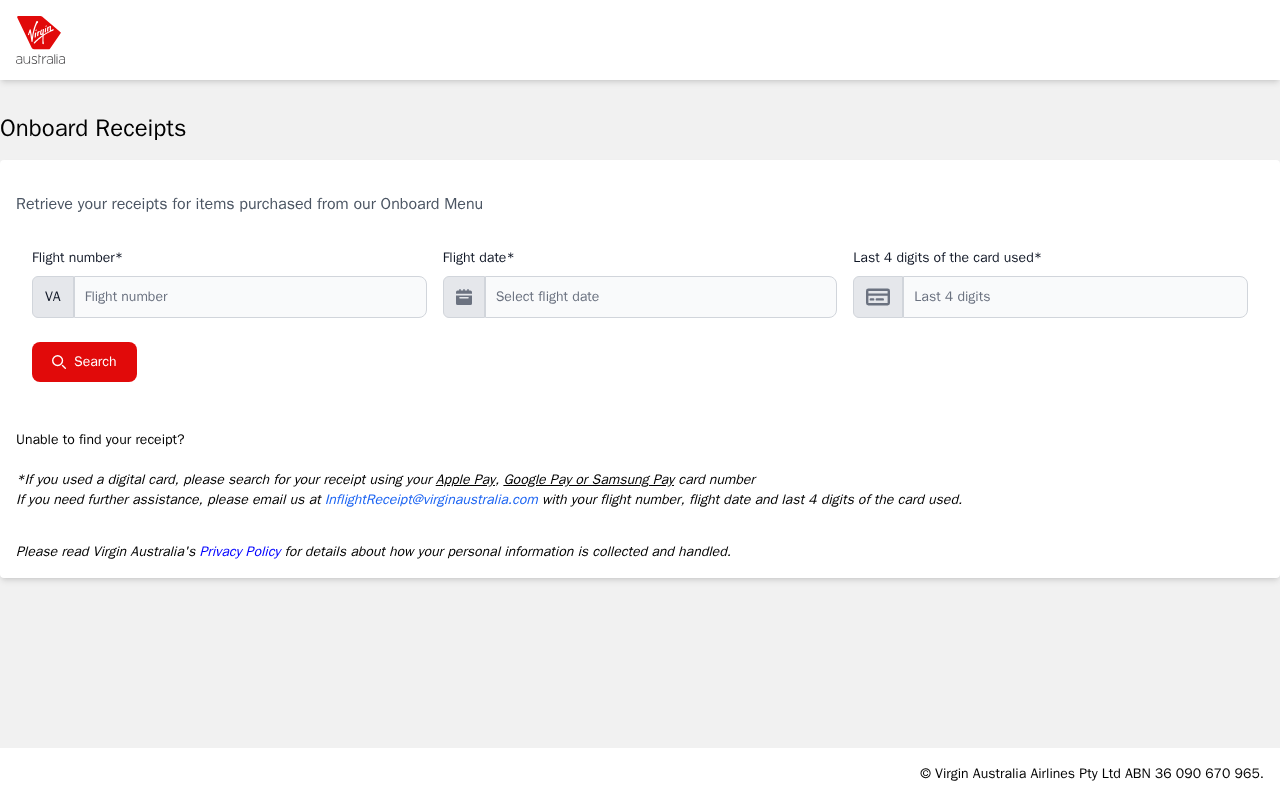1280x800 pixels.
Task: Open the Apple Pay link
Action: [466, 480]
